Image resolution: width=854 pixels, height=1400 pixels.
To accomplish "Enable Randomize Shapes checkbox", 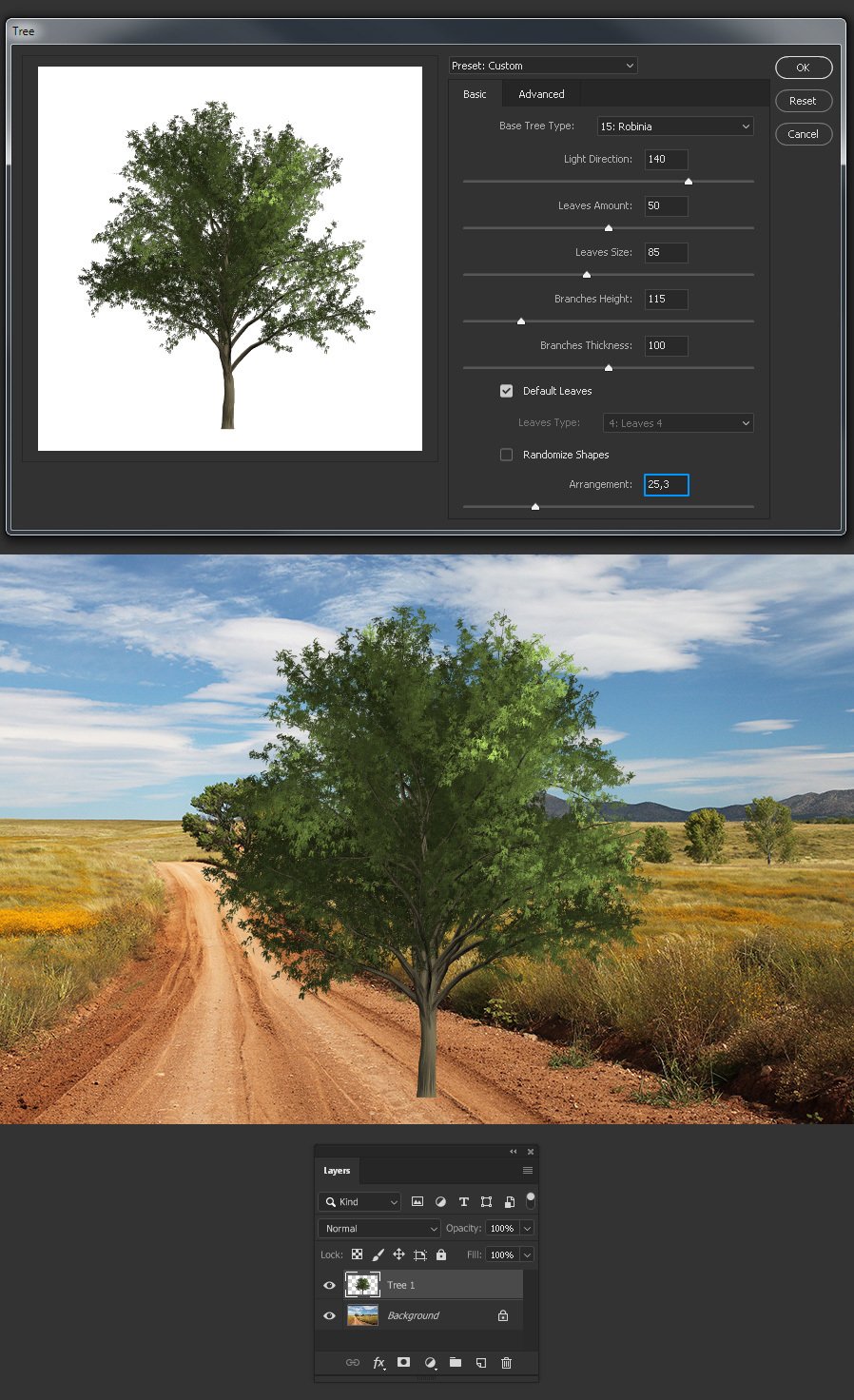I will [507, 455].
